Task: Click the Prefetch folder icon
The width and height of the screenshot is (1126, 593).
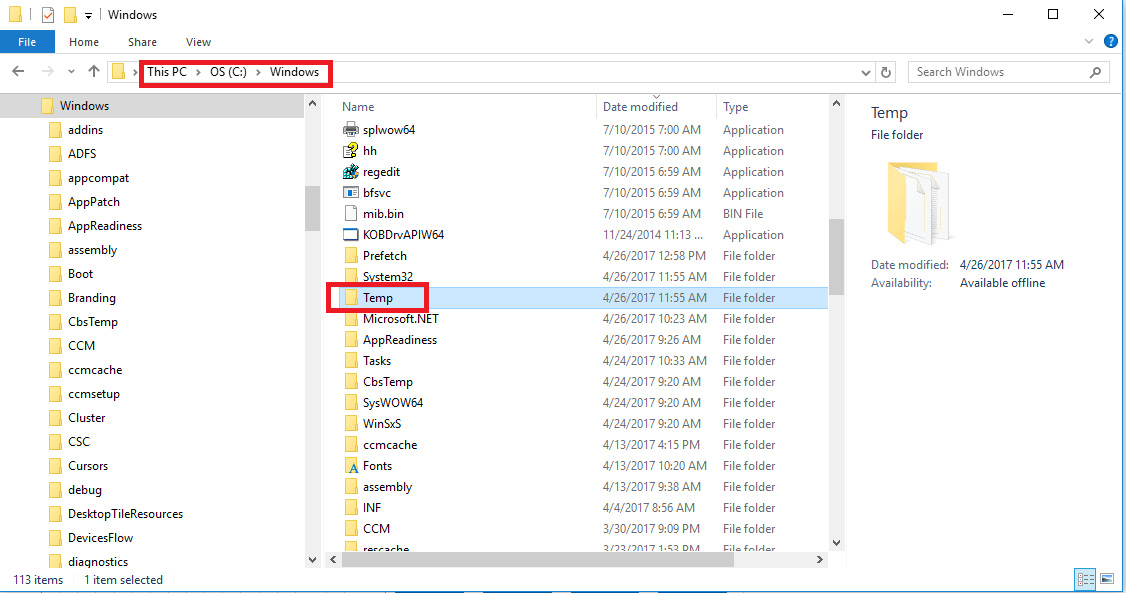Action: coord(351,256)
